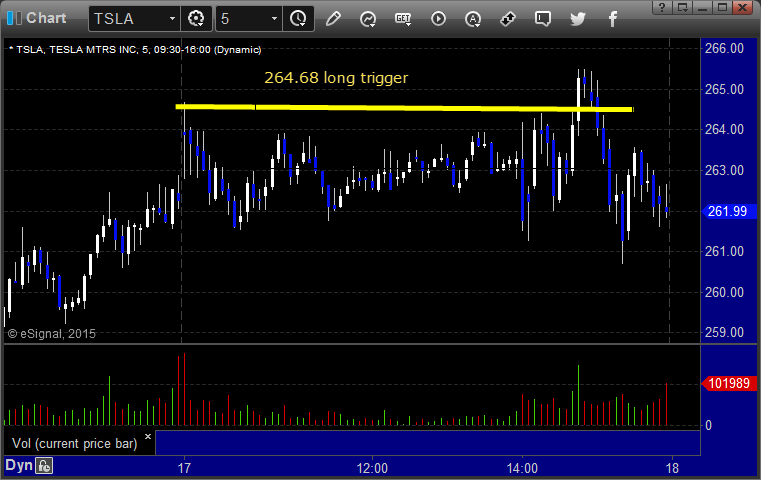Click the 261.00 price axis label
This screenshot has width=761, height=480.
coord(724,251)
